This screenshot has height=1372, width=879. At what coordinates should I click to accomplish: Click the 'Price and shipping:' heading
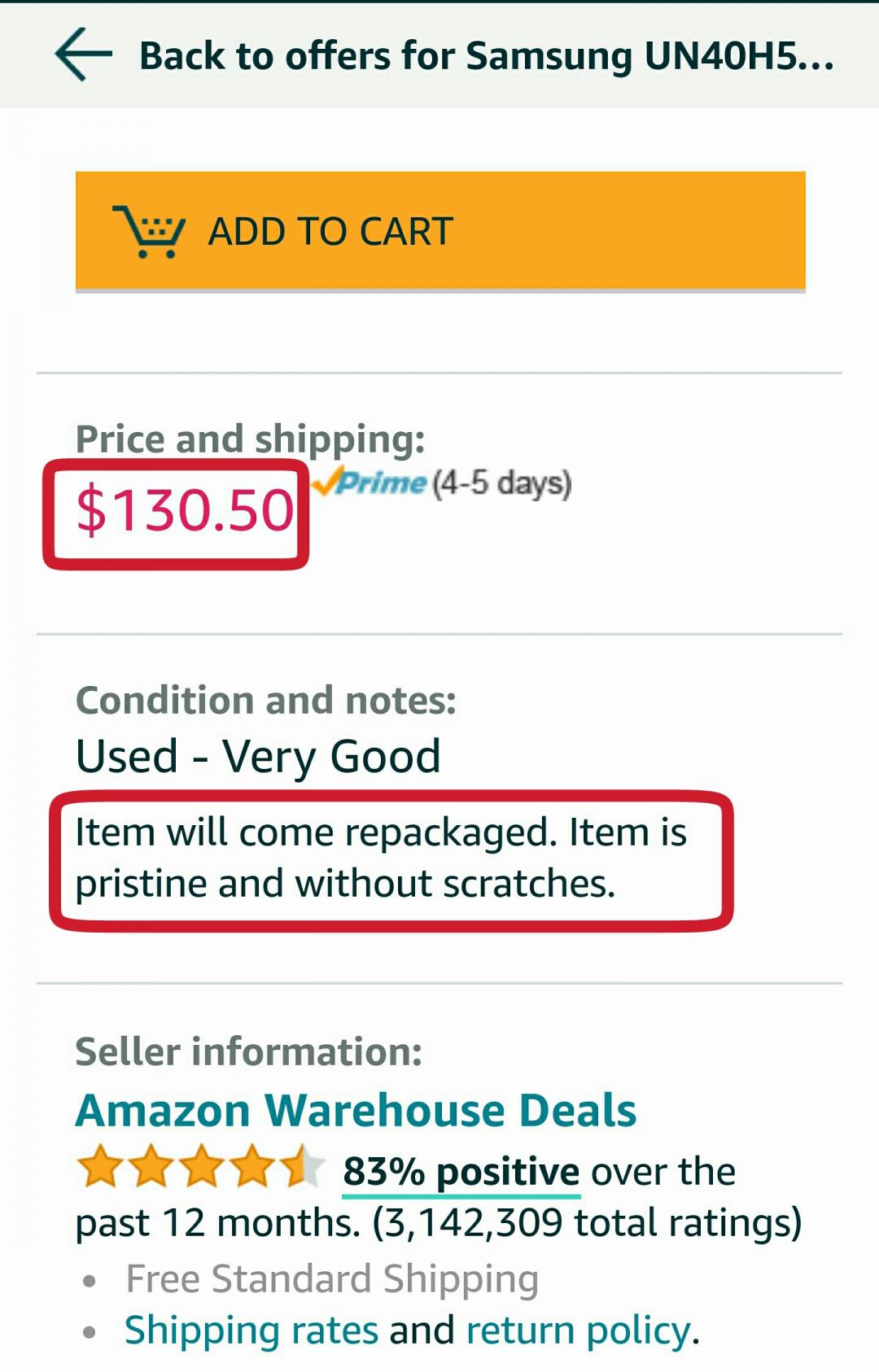(x=250, y=439)
